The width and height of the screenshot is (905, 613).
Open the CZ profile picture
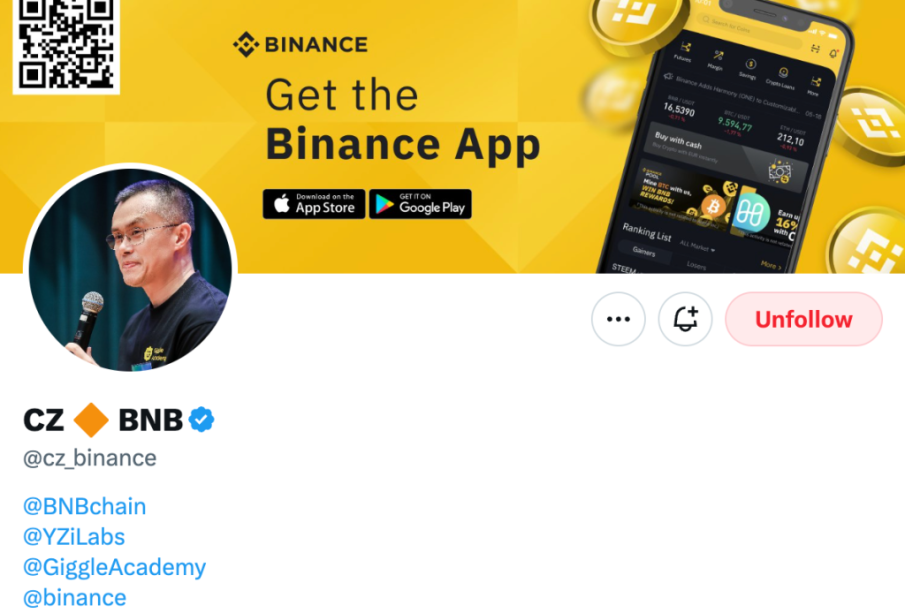click(130, 270)
